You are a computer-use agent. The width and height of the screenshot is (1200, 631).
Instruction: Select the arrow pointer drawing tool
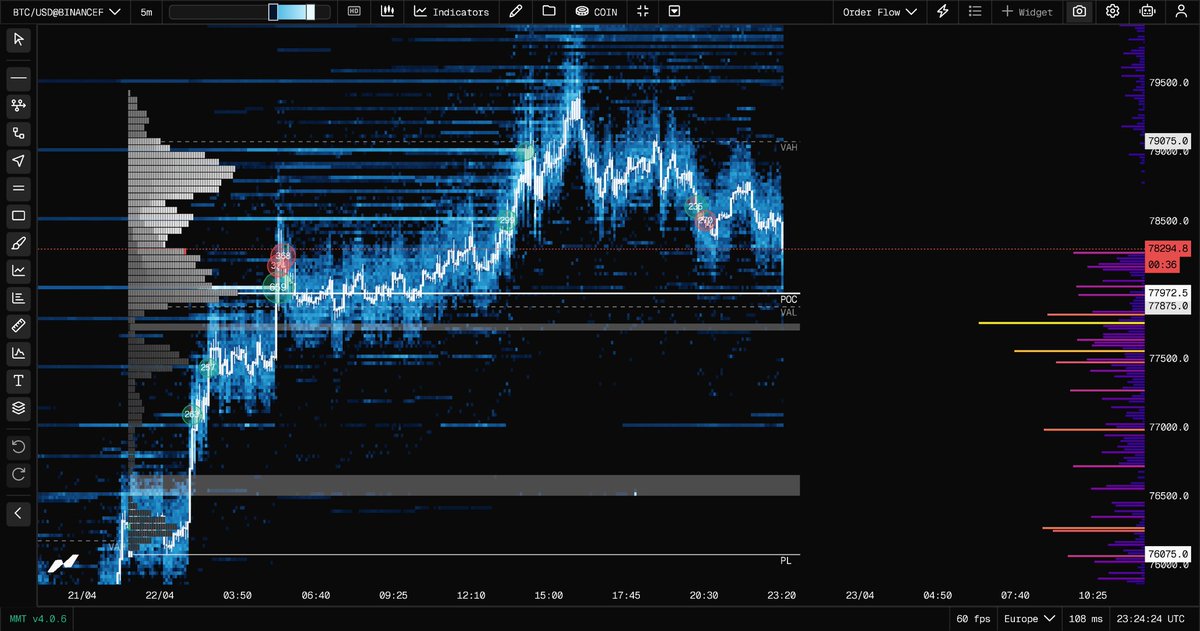[19, 161]
